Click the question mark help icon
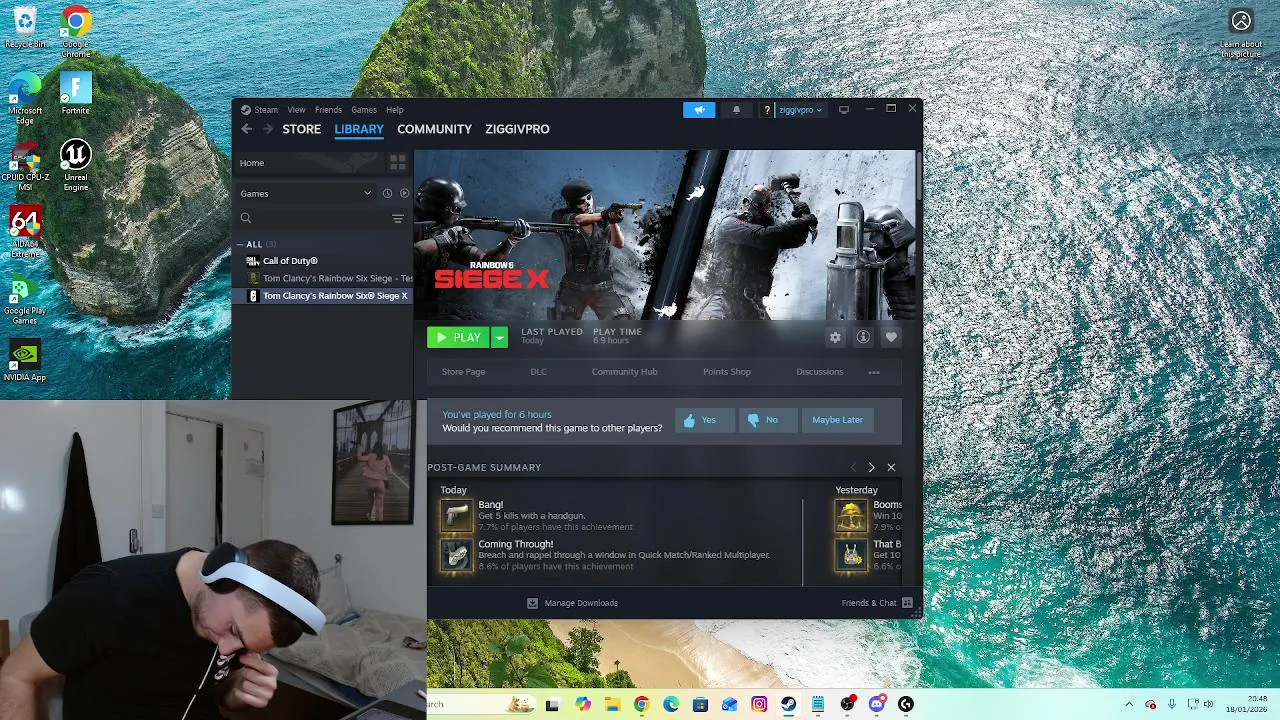The image size is (1280, 720). (x=766, y=110)
